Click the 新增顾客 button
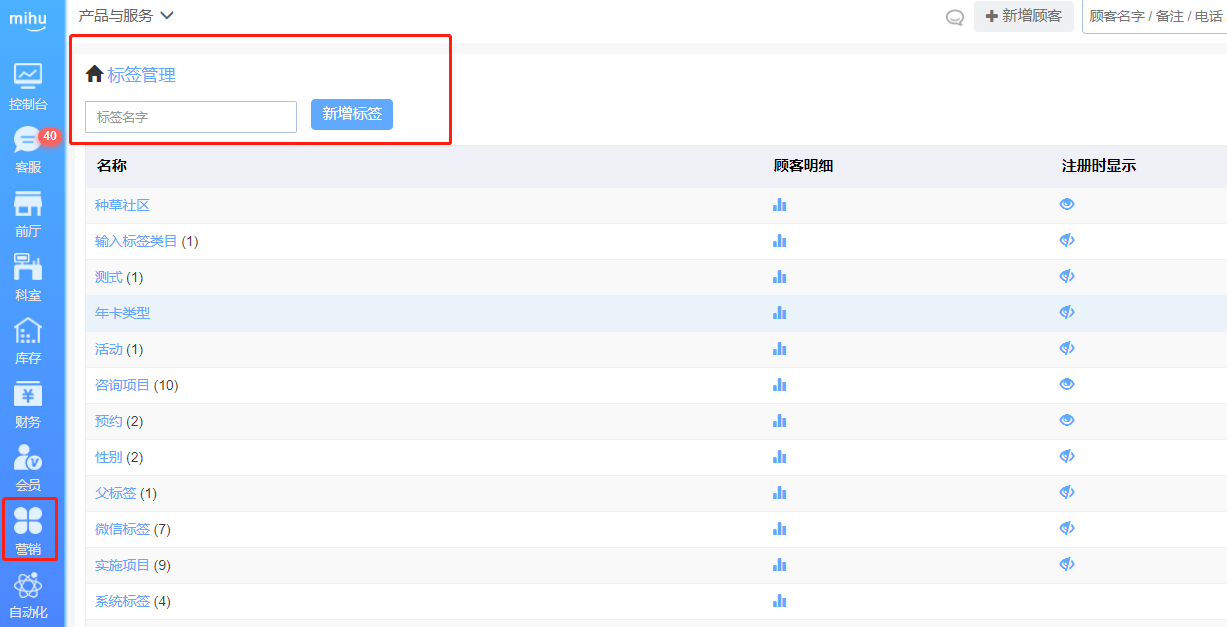 click(x=1024, y=16)
